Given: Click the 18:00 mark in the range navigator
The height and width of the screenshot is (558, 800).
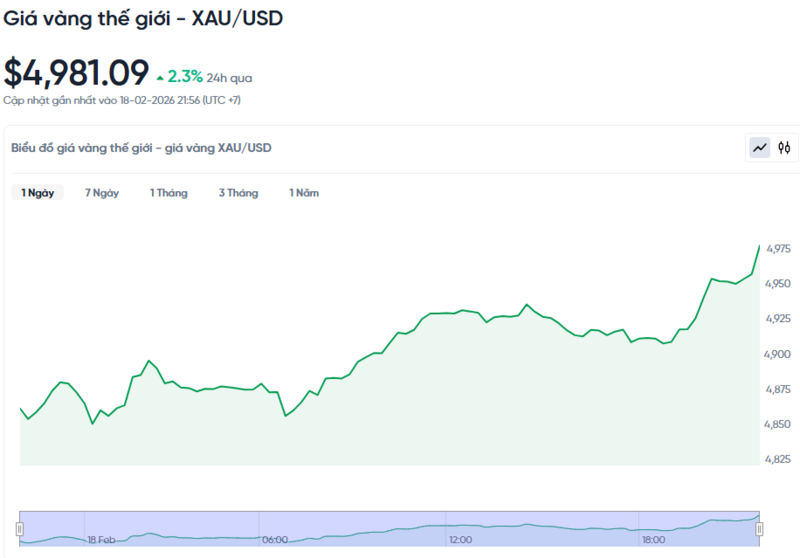Looking at the screenshot, I should pyautogui.click(x=655, y=540).
